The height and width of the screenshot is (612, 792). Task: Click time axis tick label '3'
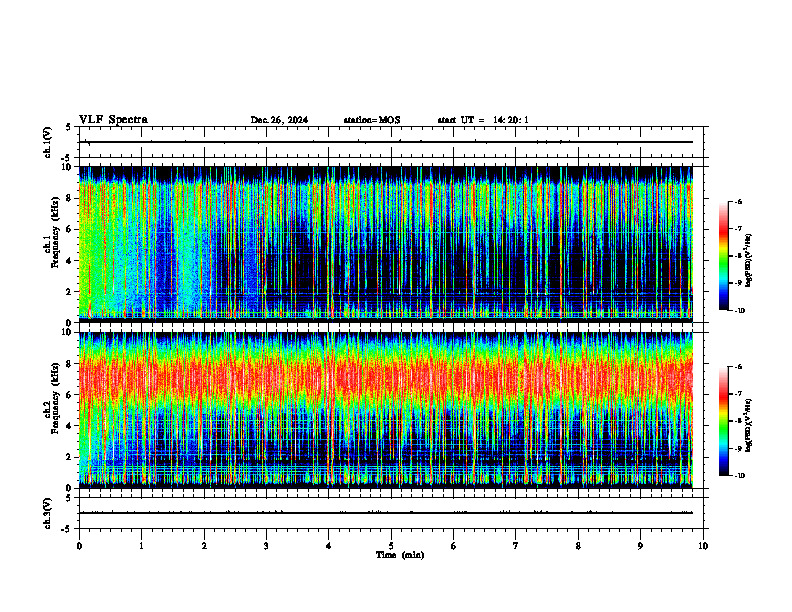(266, 546)
